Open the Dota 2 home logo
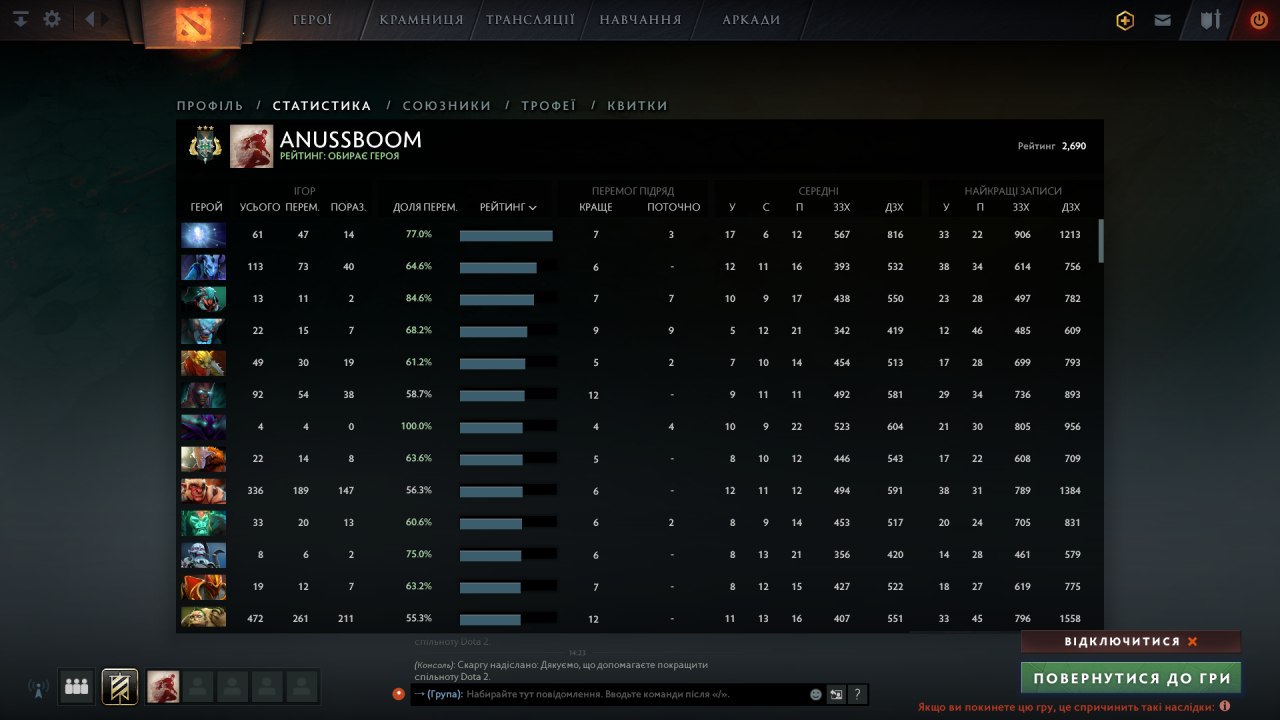 194,22
